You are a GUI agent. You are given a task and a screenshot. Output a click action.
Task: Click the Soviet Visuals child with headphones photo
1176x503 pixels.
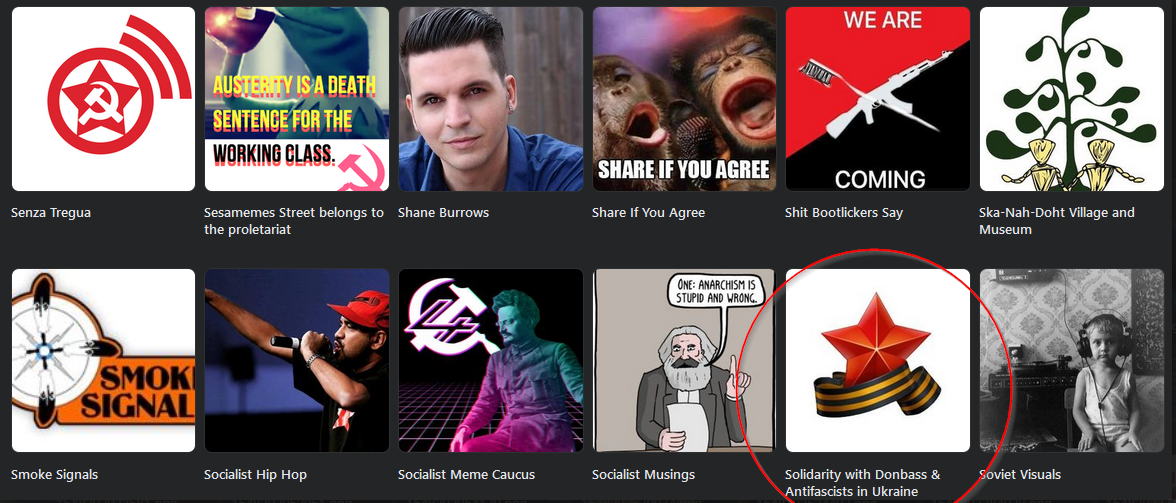[x=1072, y=361]
